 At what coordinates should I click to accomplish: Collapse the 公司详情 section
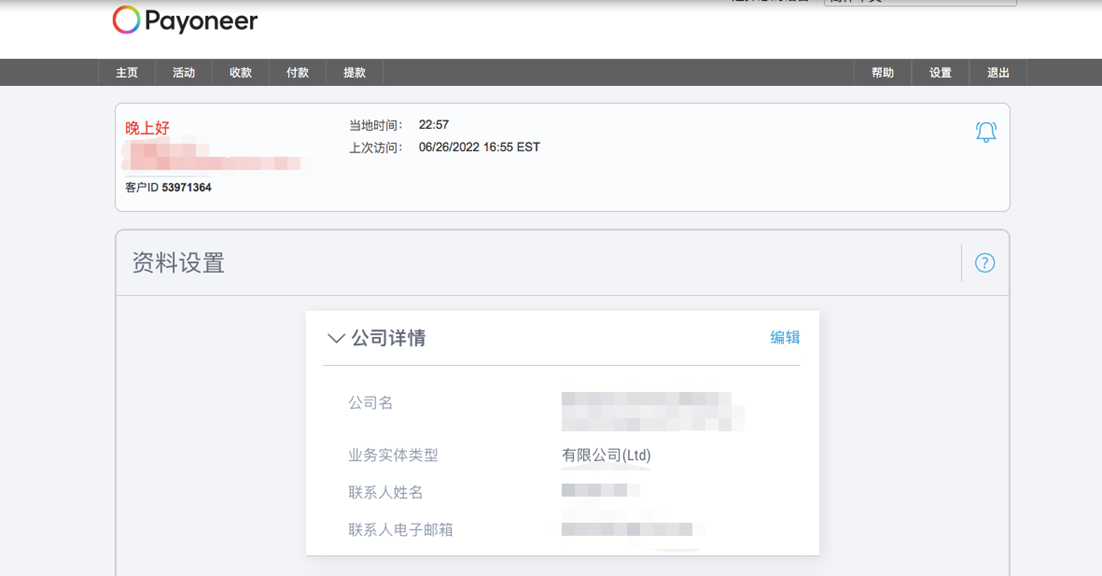coord(335,338)
